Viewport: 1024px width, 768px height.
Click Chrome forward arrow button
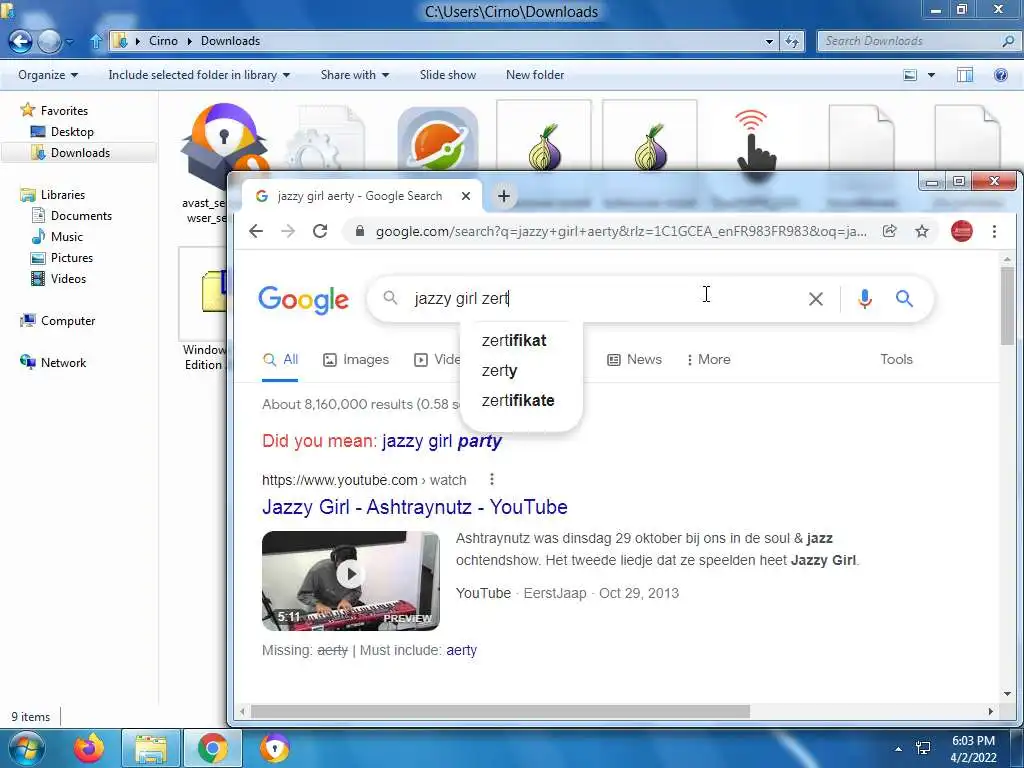[288, 231]
